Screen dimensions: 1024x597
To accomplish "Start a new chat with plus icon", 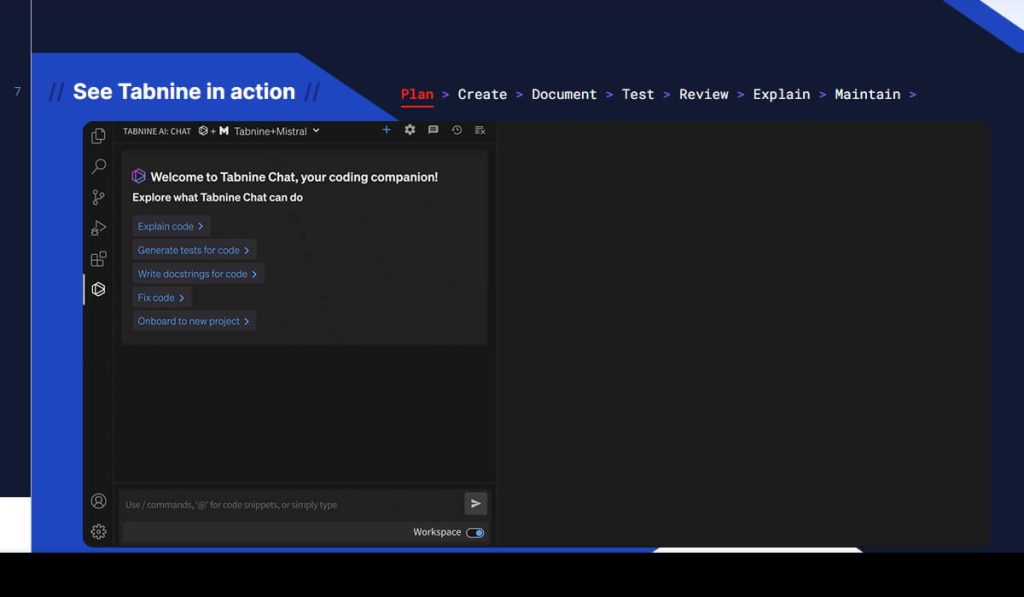I will 386,130.
